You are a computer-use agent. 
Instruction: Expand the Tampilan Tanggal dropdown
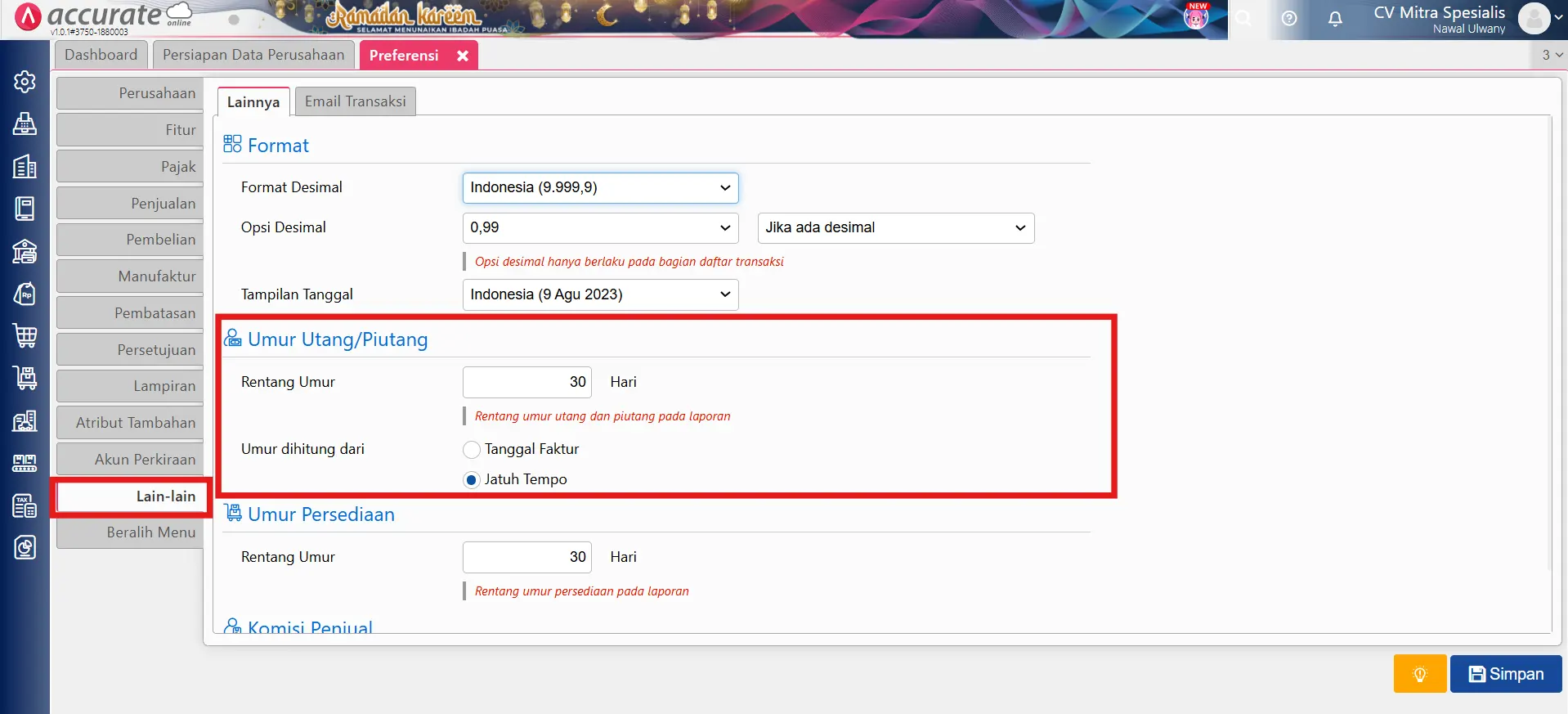click(x=600, y=295)
